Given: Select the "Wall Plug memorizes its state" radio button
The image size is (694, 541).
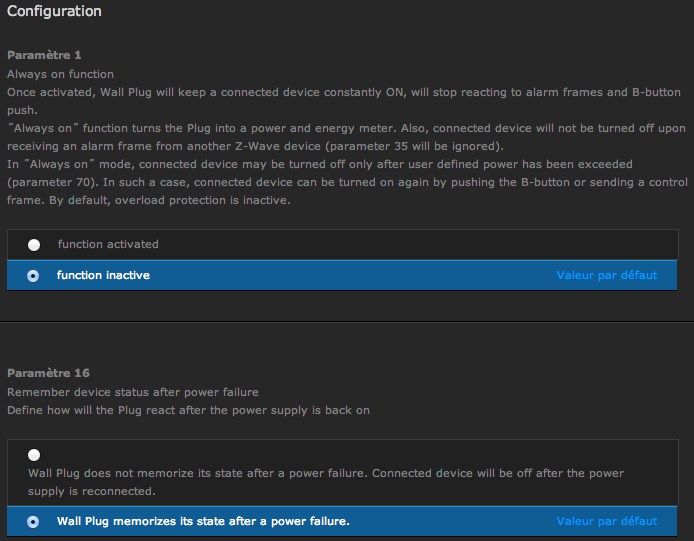Looking at the screenshot, I should [x=34, y=521].
